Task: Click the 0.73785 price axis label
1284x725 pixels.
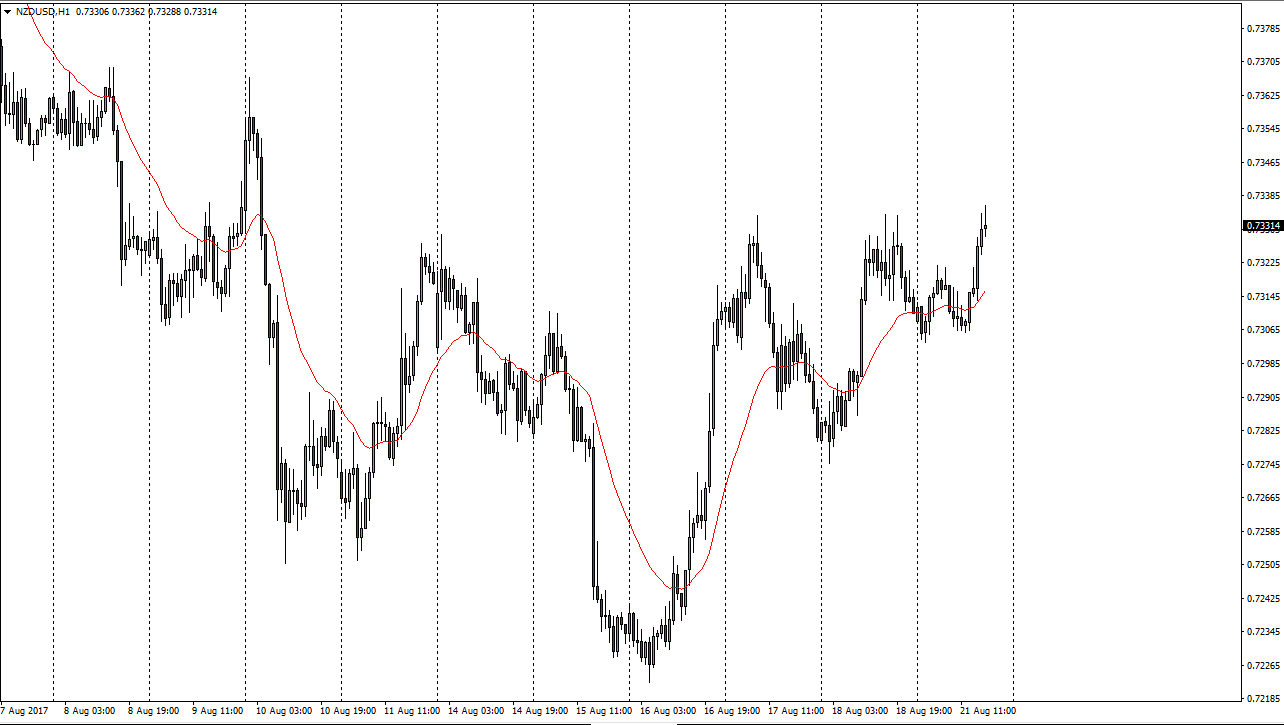Action: click(x=1263, y=28)
